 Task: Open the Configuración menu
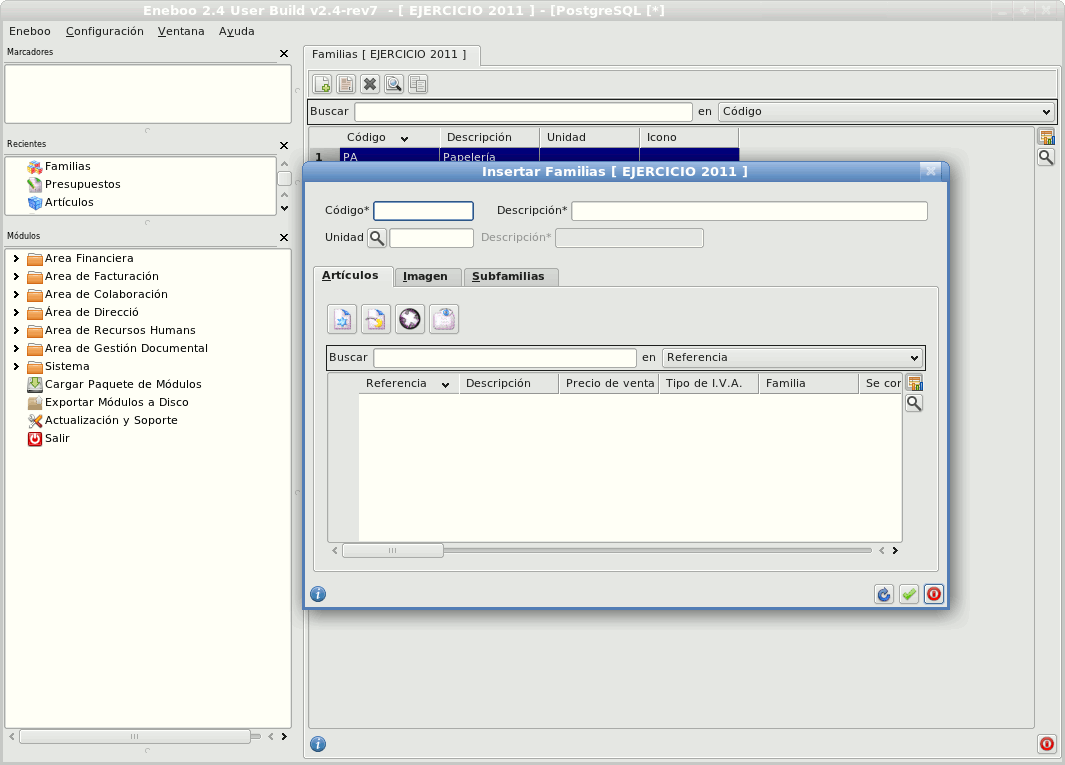click(104, 31)
